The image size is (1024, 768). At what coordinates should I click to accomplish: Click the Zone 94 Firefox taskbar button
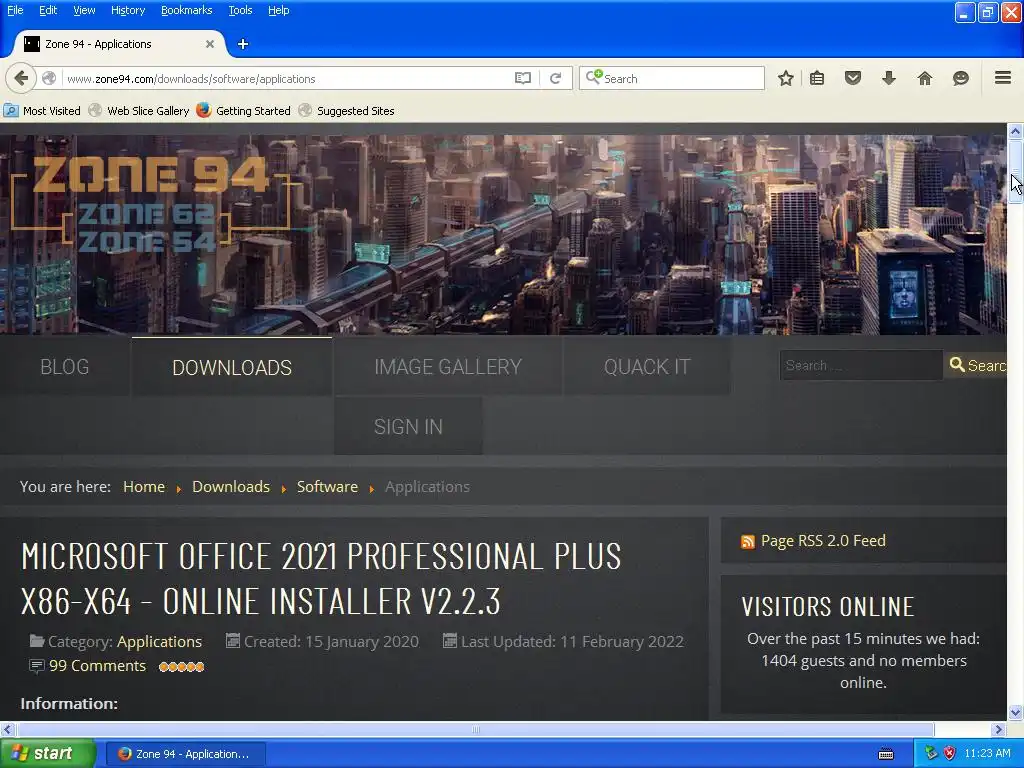[x=185, y=754]
